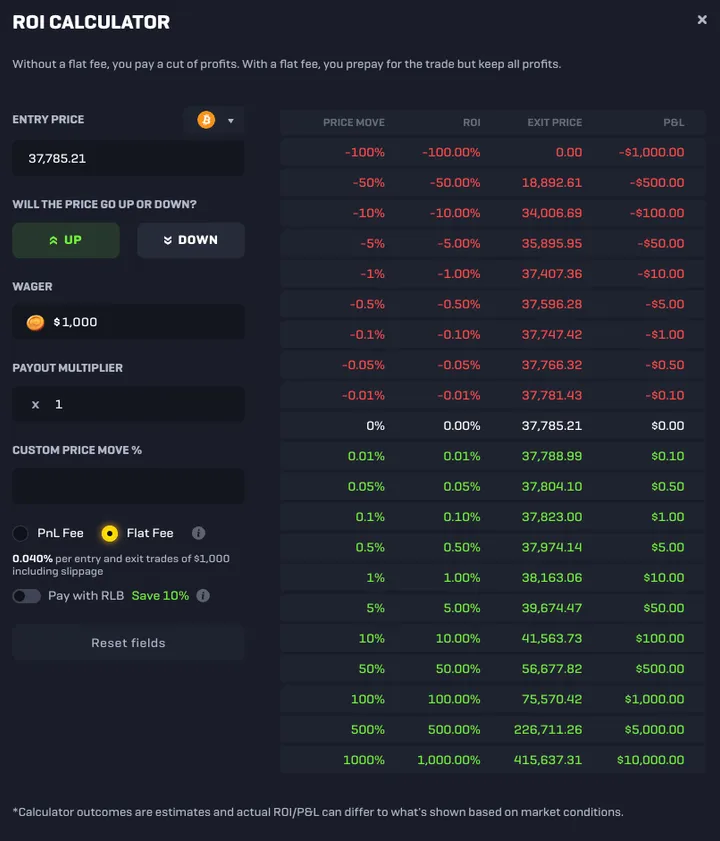Click the info icon beside Save 10%
The image size is (720, 841).
(x=203, y=596)
